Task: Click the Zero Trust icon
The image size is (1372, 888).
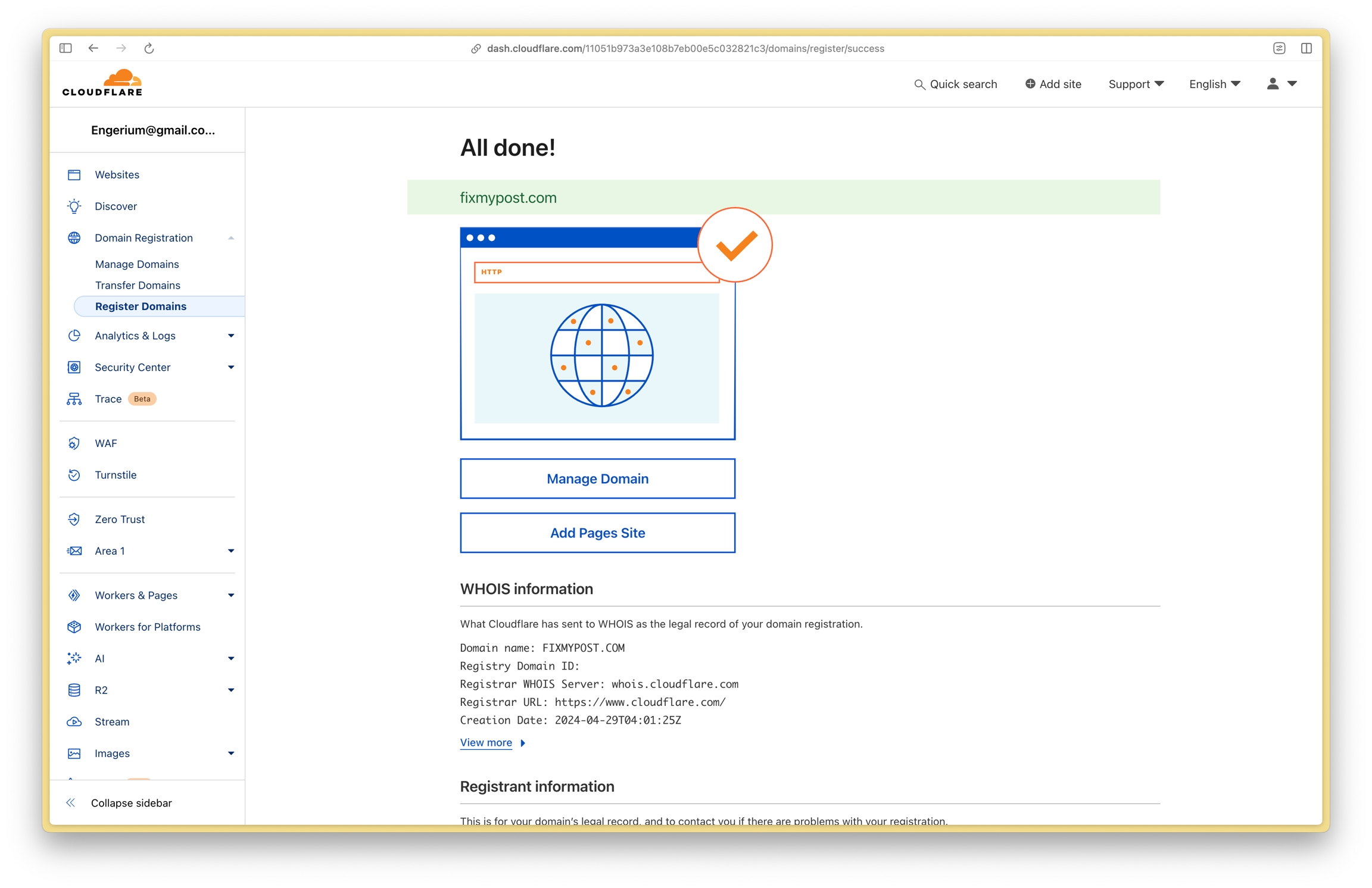Action: [x=74, y=520]
